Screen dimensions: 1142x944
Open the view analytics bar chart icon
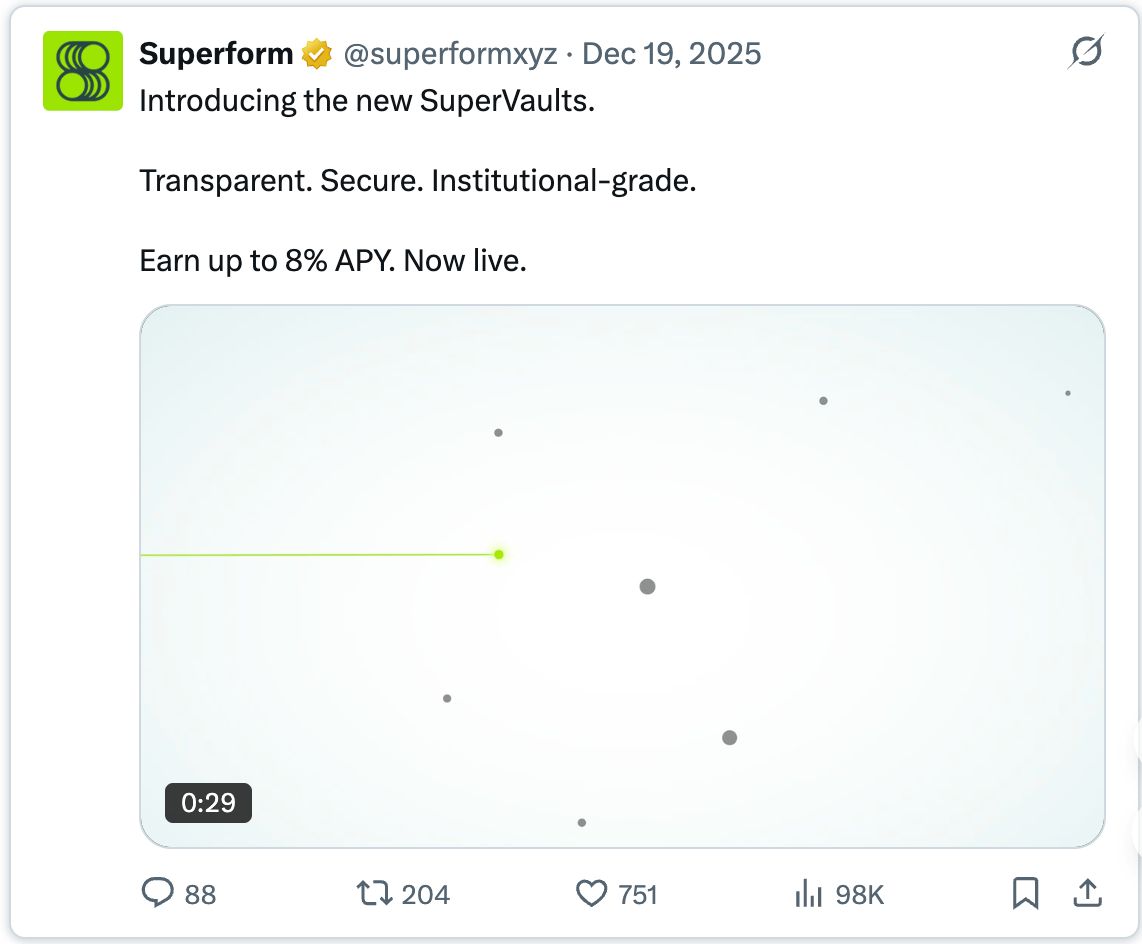tap(808, 893)
